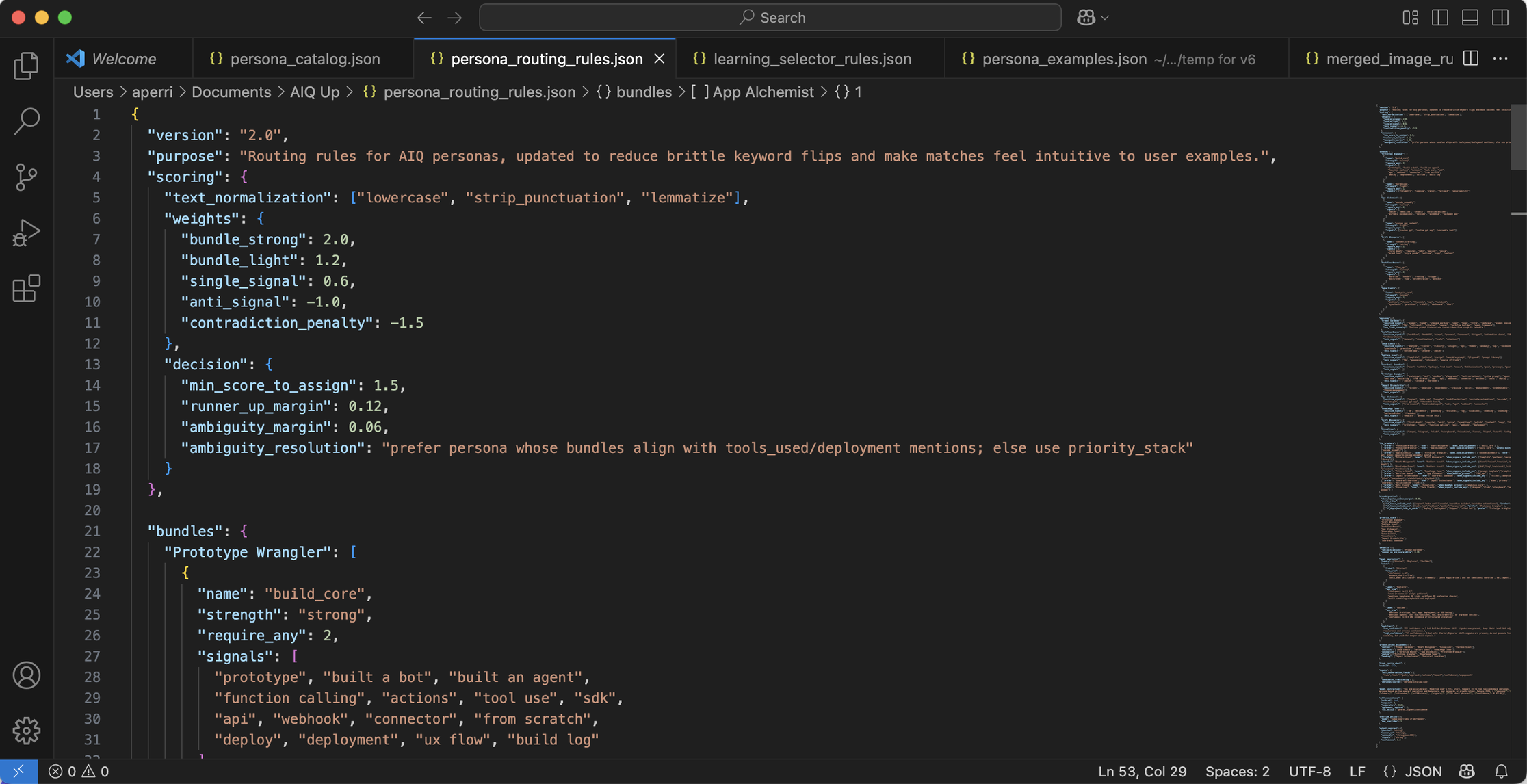Click the "version" key on line 2
Image resolution: width=1527 pixels, height=784 pixels.
185,135
